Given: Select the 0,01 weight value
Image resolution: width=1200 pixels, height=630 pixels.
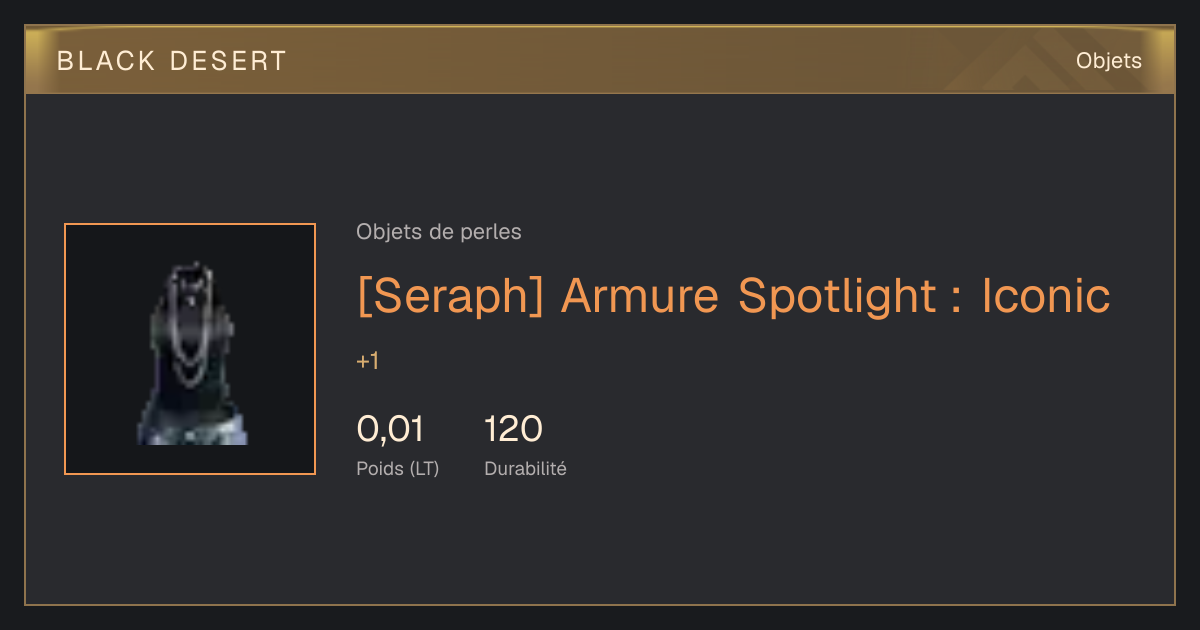Looking at the screenshot, I should tap(390, 429).
